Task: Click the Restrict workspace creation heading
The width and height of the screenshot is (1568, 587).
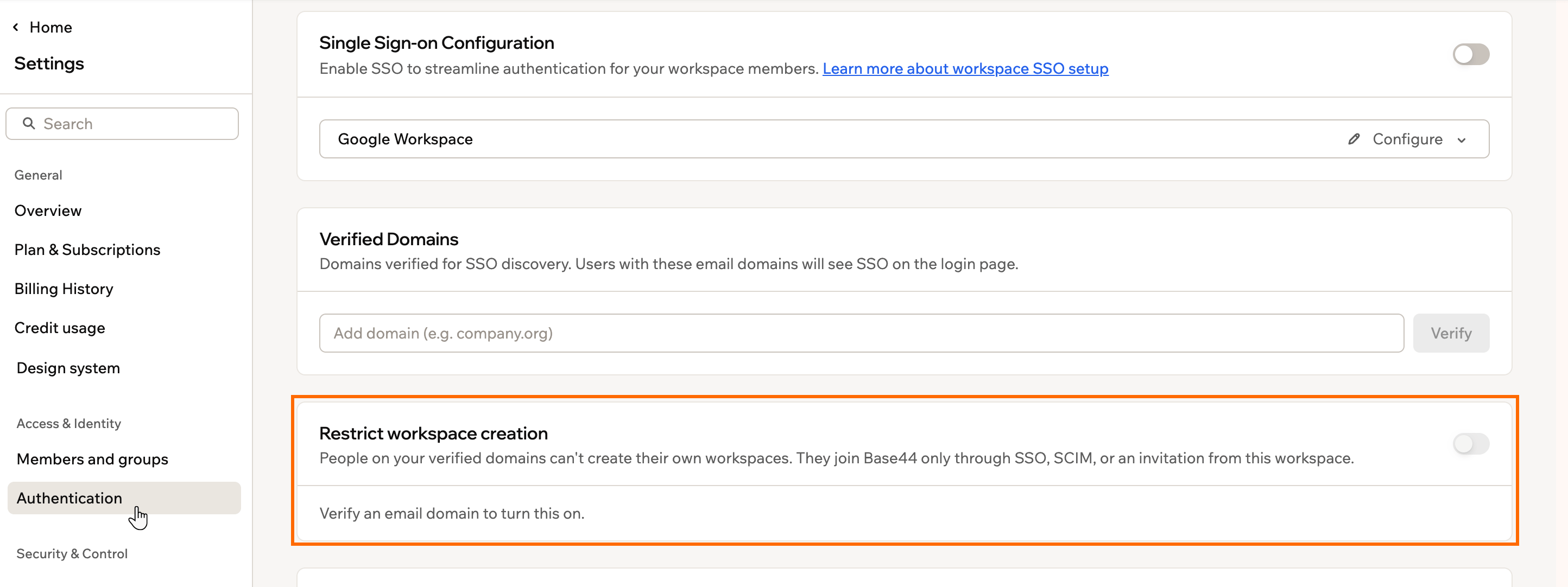Action: [433, 433]
